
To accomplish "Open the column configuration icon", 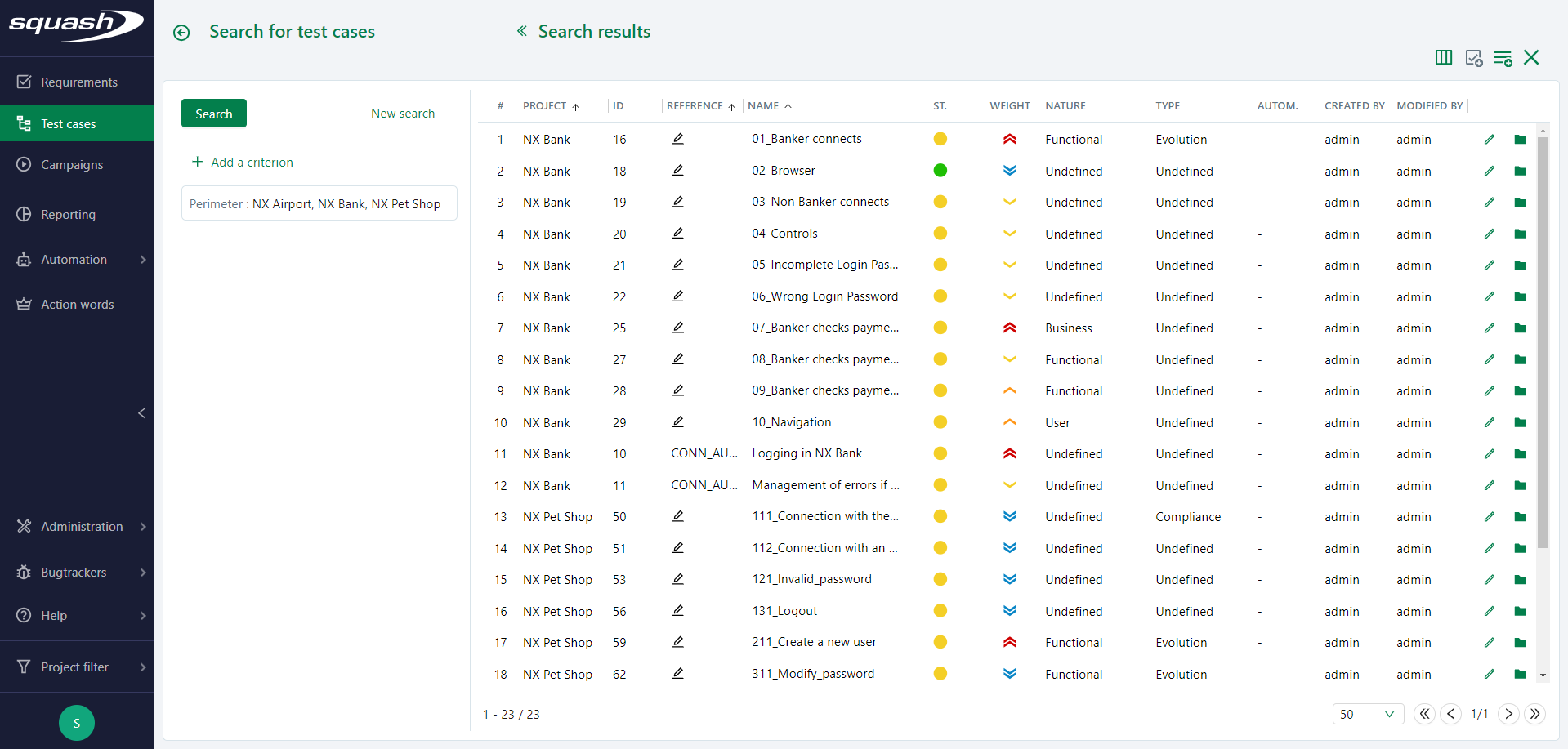I will click(1443, 58).
